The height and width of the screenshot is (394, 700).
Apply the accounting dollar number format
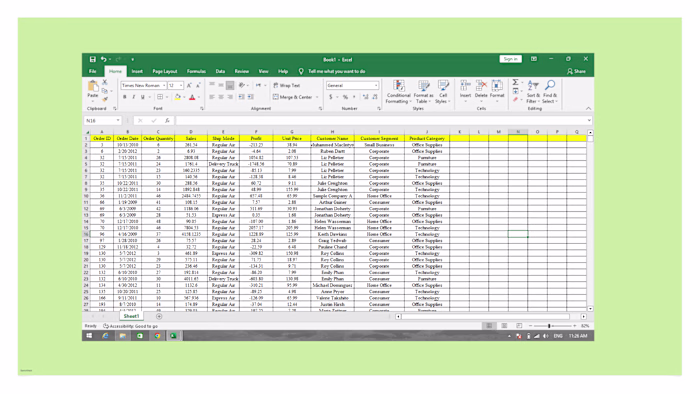point(331,97)
